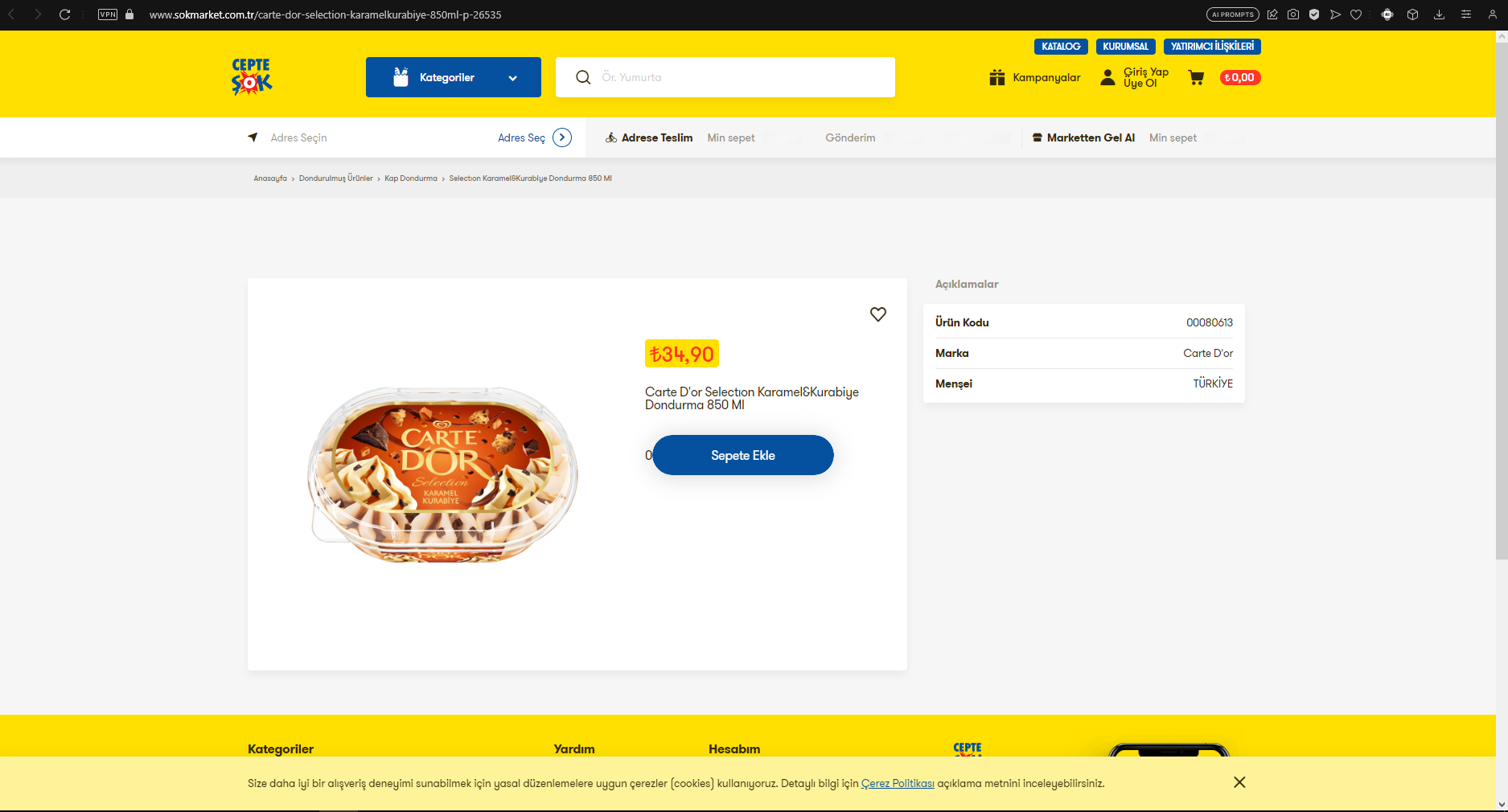Click the Sepete Ekle button
This screenshot has width=1508, height=812.
[x=743, y=455]
